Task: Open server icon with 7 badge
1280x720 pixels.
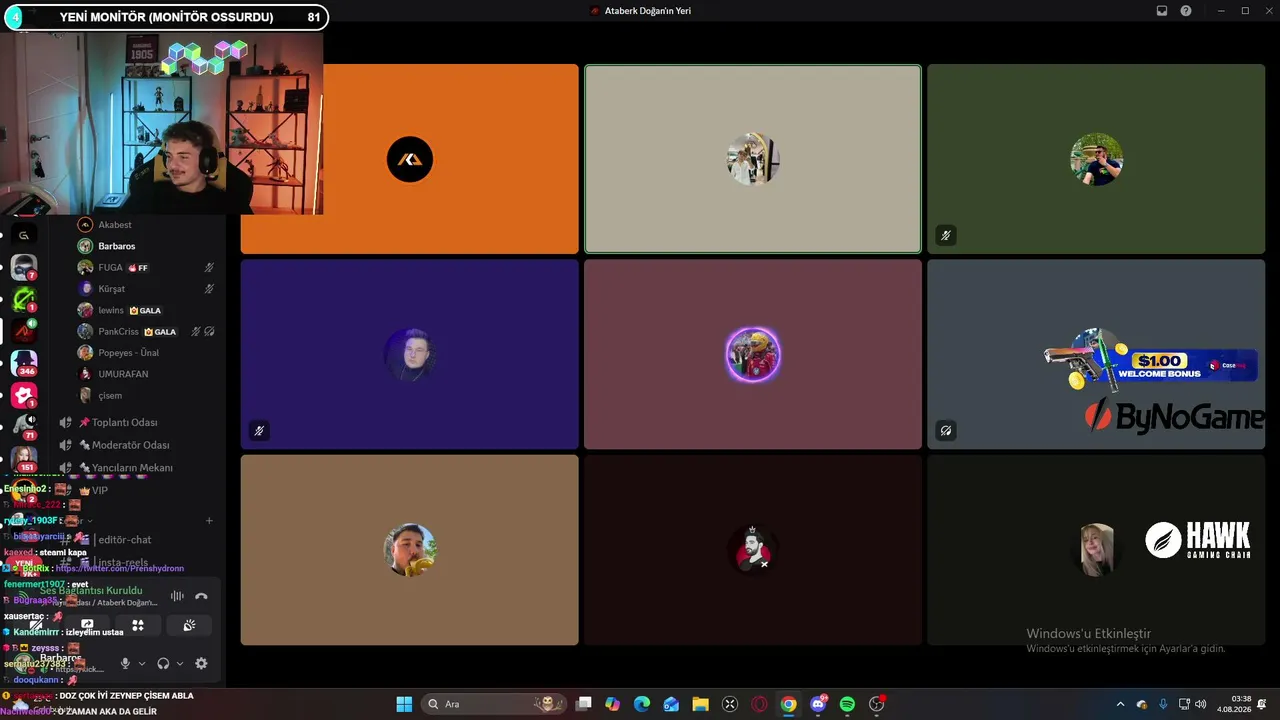Action: click(24, 267)
